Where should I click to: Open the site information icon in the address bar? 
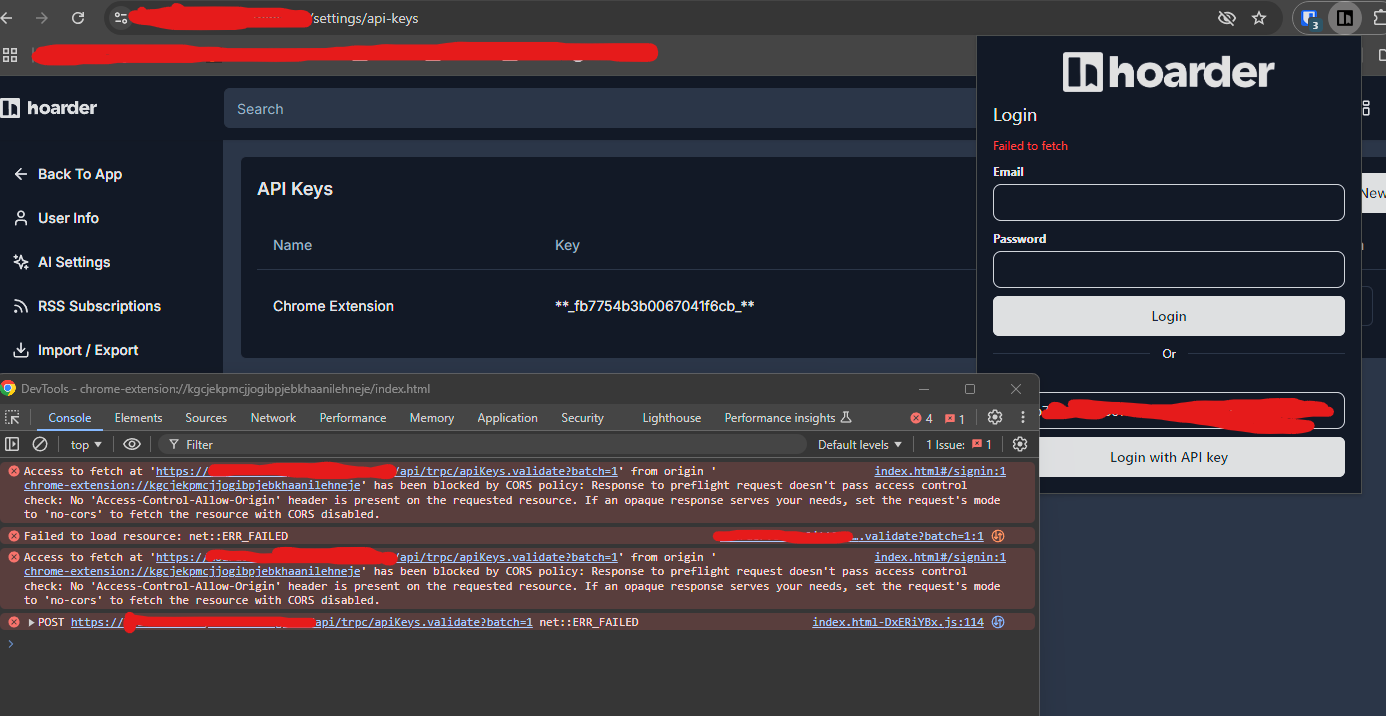[120, 18]
